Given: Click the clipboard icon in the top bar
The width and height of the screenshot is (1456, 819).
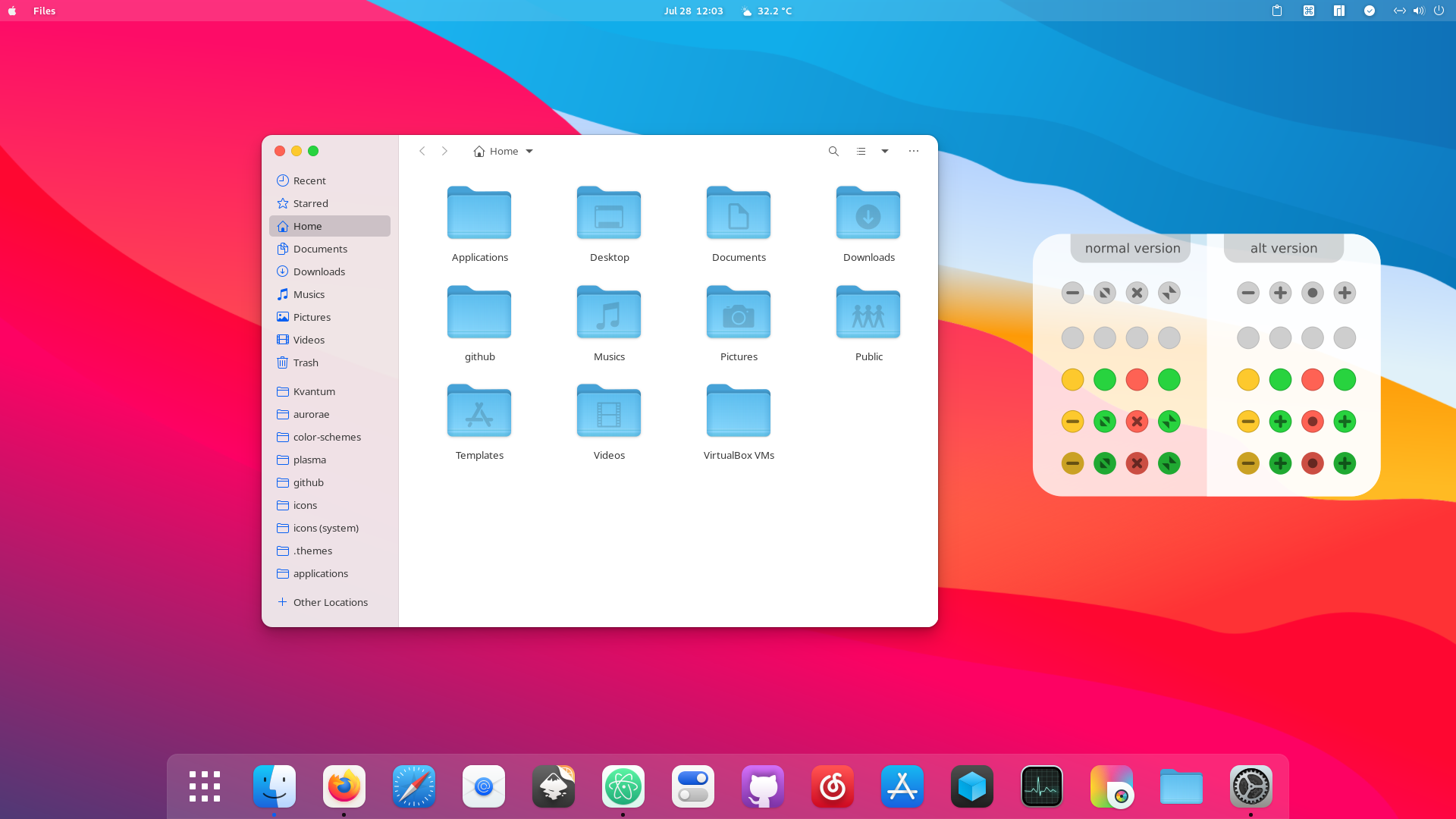Looking at the screenshot, I should pos(1276,11).
